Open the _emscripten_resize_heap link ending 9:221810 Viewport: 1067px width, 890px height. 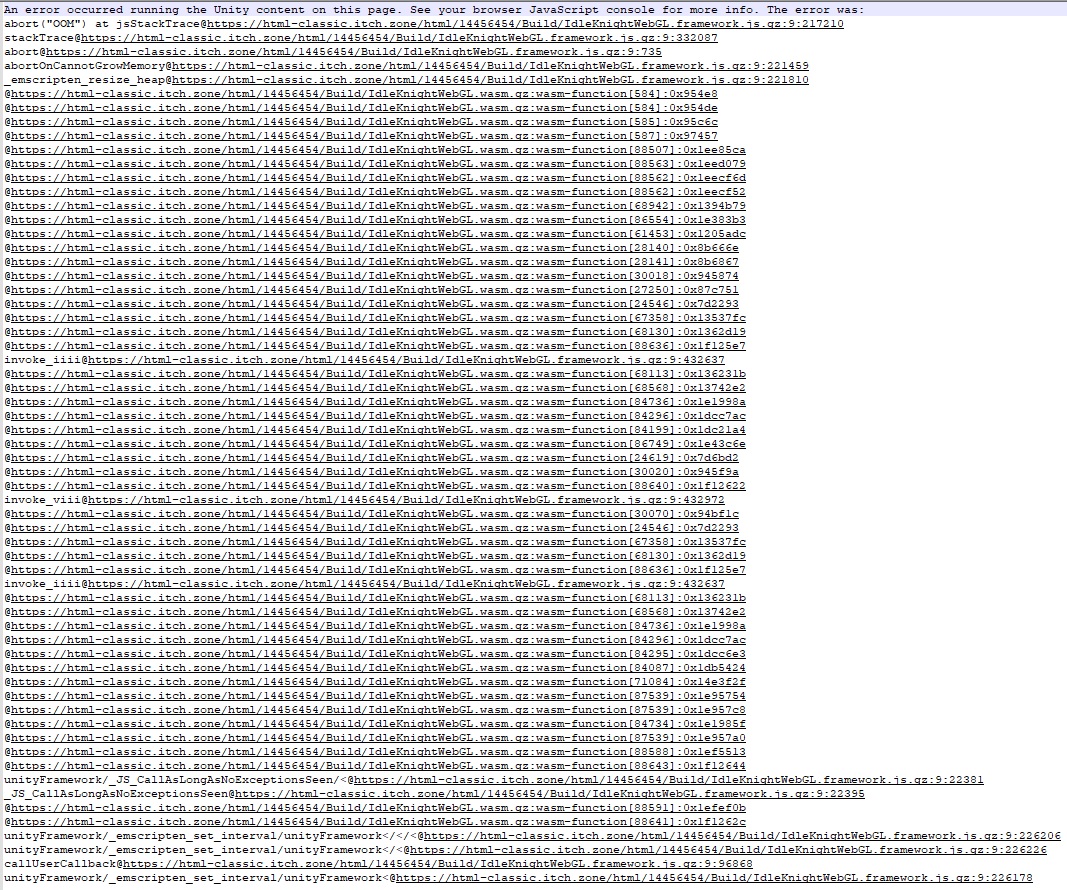[x=490, y=80]
